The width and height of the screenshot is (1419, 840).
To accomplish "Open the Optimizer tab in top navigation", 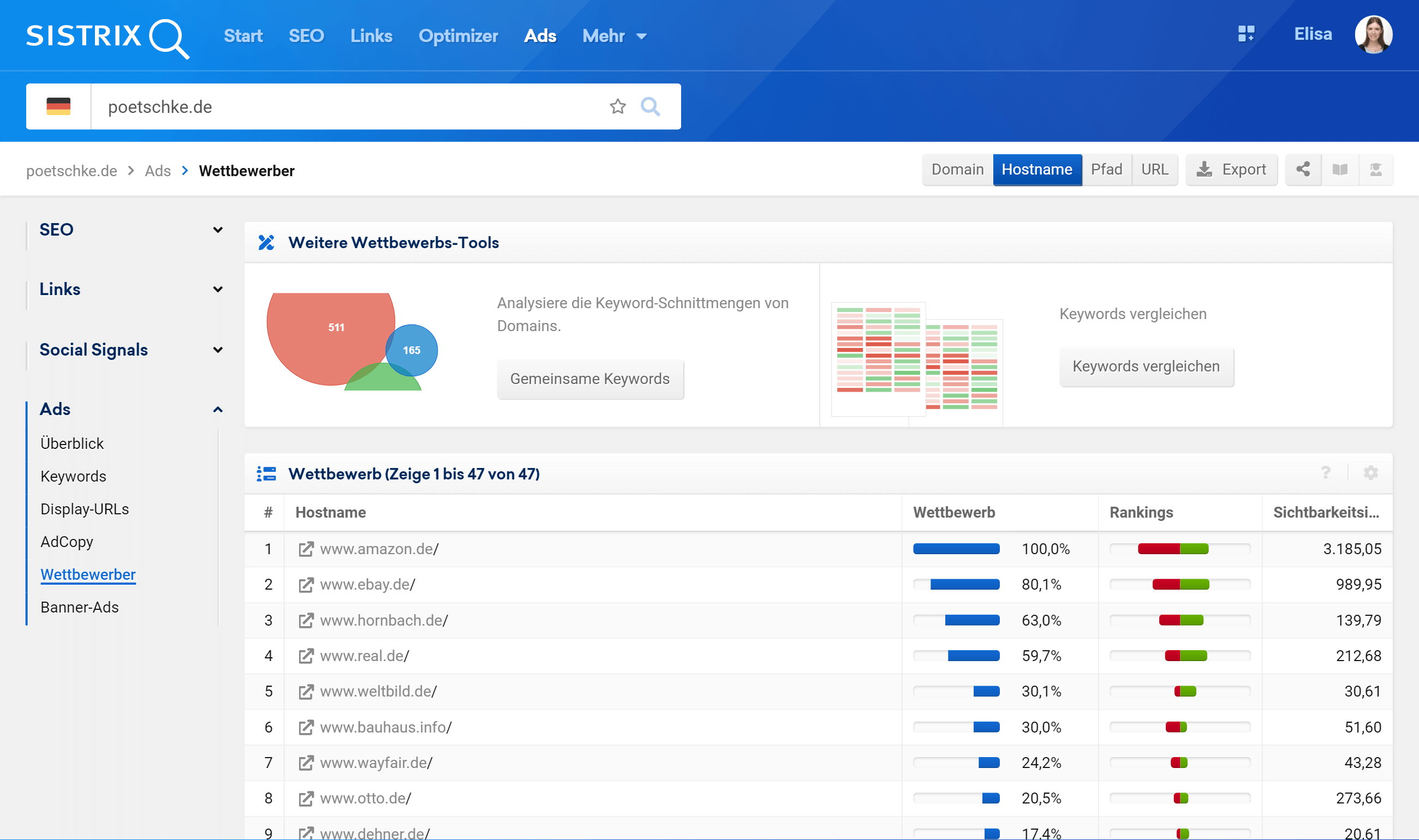I will point(457,35).
